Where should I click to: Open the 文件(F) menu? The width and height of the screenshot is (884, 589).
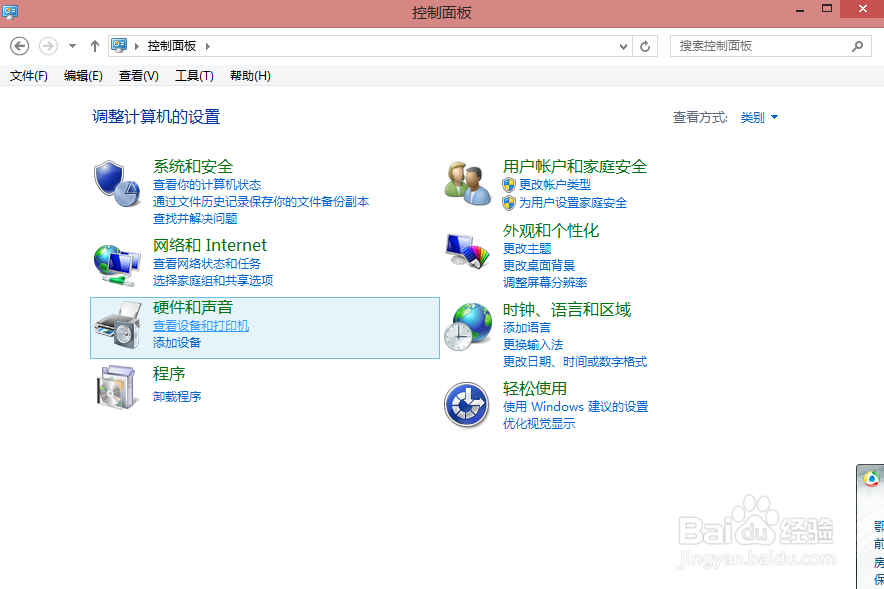pyautogui.click(x=29, y=76)
